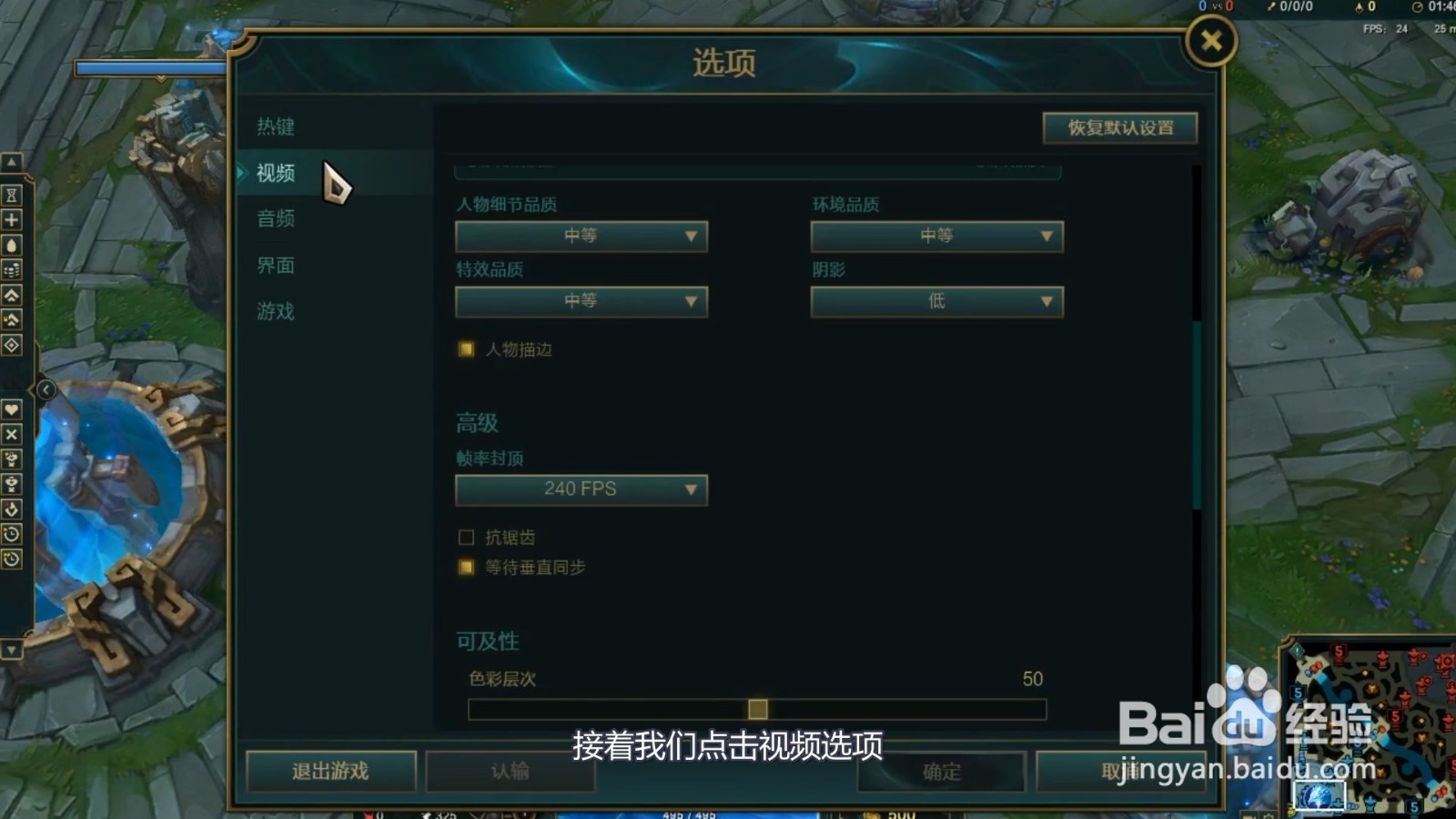Switch to the 音频 tab
Screen dimensions: 1456x819
pos(276,218)
